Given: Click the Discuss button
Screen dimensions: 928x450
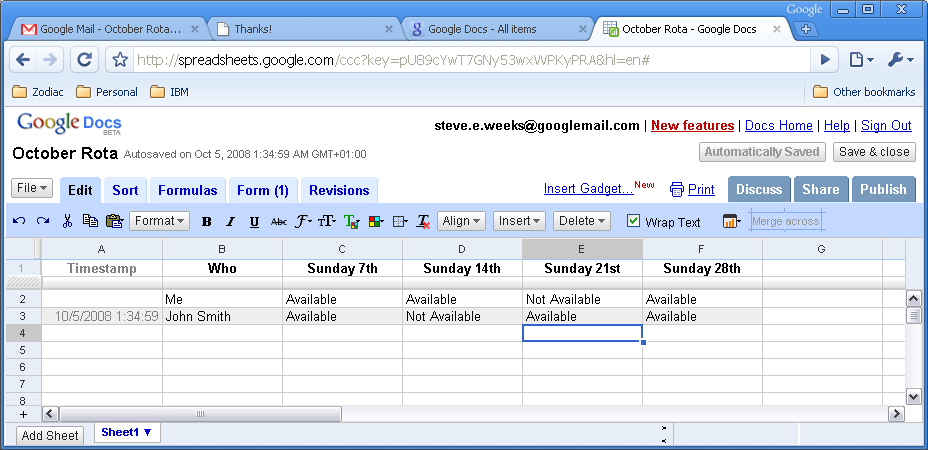Looking at the screenshot, I should 759,189.
